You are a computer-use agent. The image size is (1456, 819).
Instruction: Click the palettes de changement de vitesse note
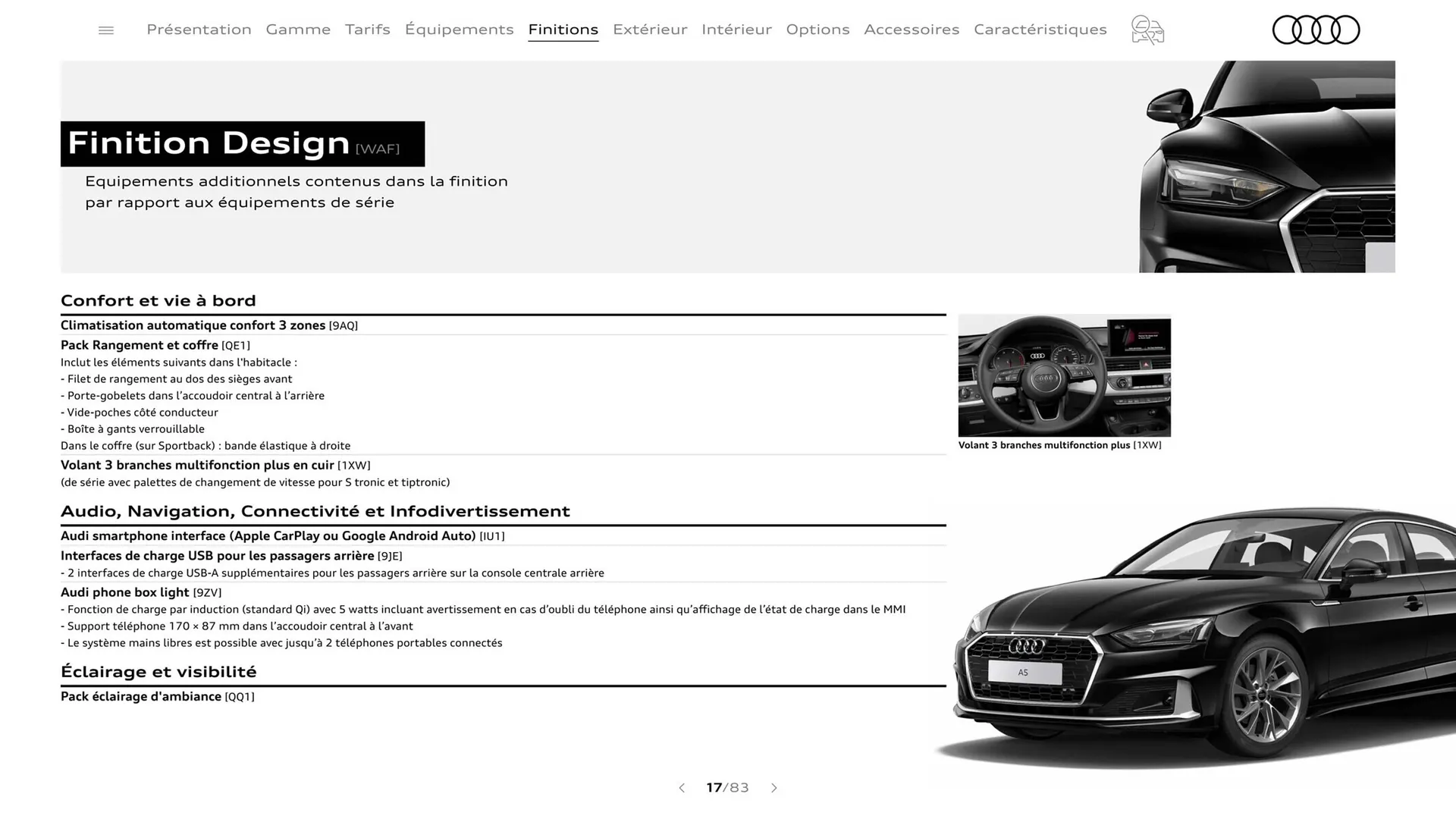click(256, 482)
